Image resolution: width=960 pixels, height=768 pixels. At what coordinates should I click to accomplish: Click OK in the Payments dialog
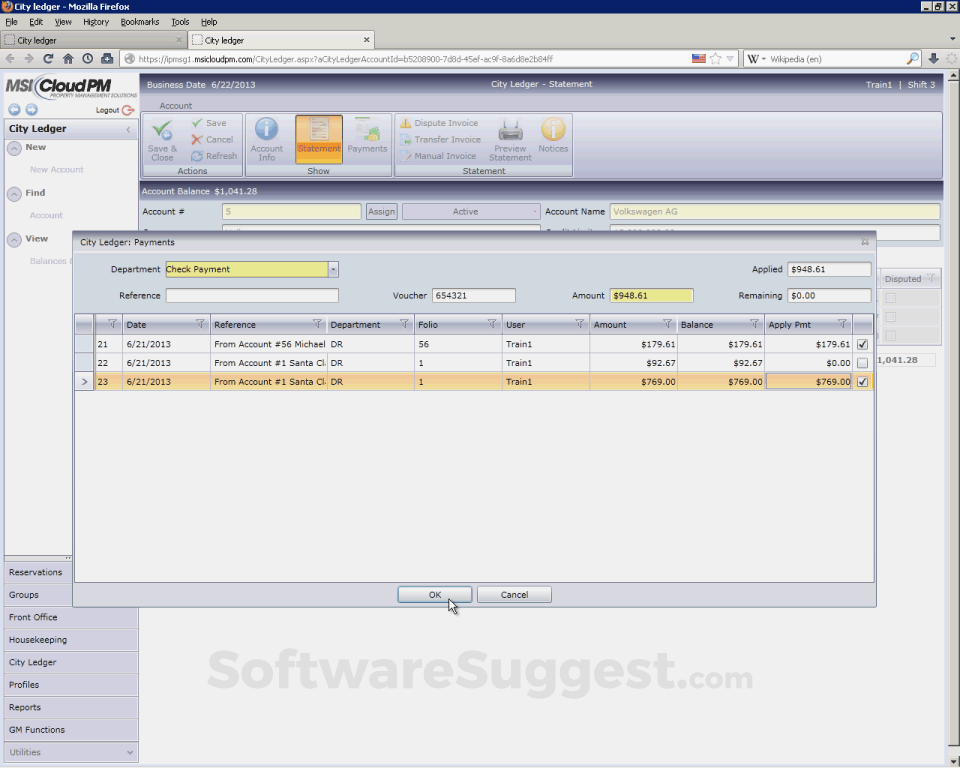[x=435, y=594]
